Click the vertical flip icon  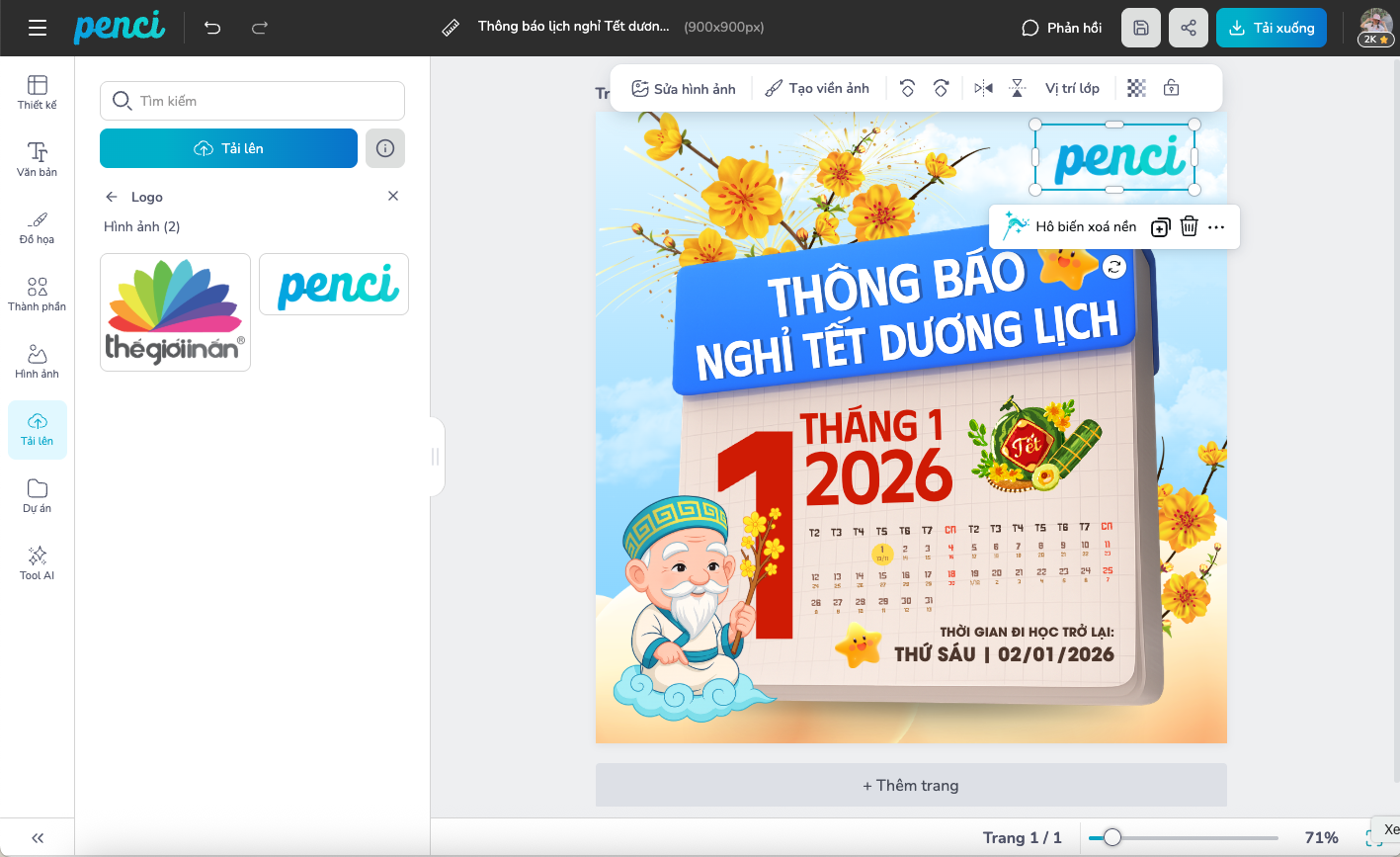(x=1017, y=88)
